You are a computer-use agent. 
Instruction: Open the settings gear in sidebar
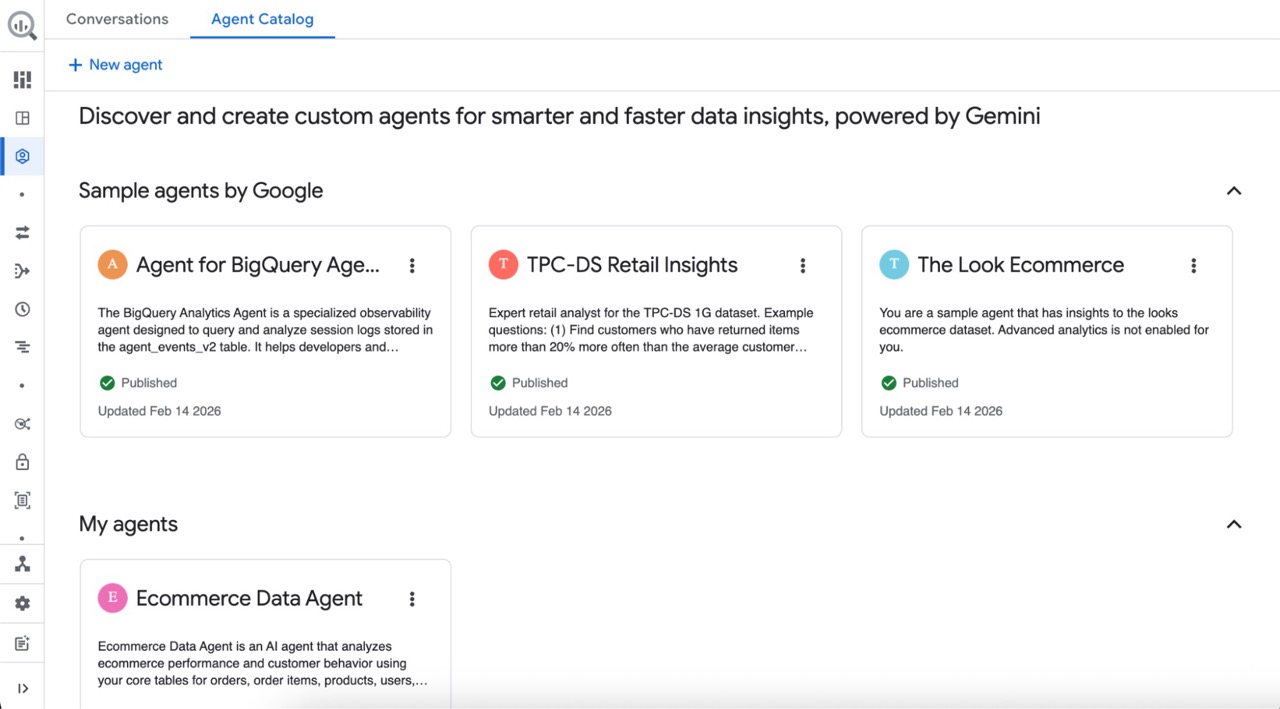point(22,603)
